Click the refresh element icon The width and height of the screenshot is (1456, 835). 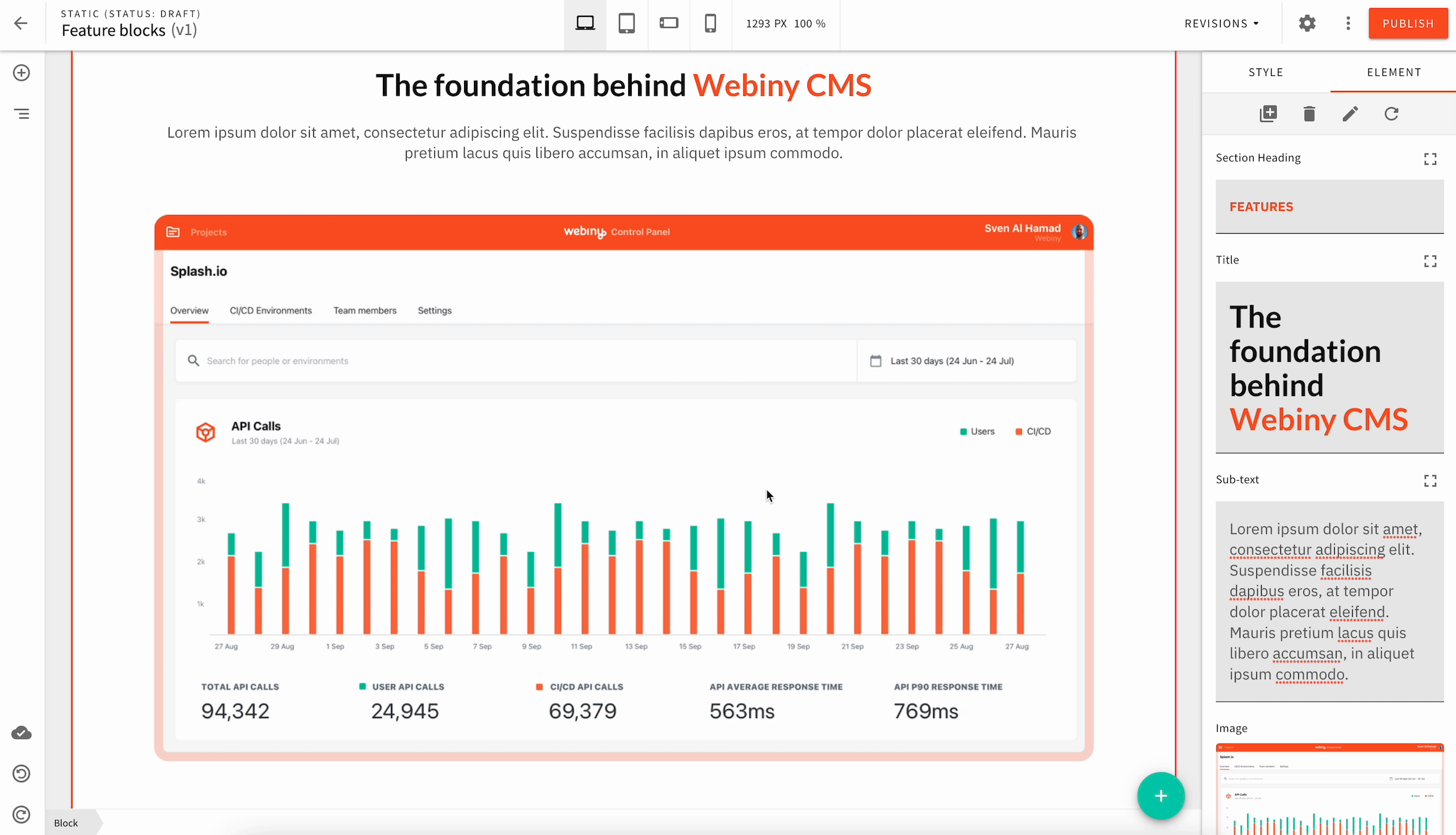[x=1392, y=114]
